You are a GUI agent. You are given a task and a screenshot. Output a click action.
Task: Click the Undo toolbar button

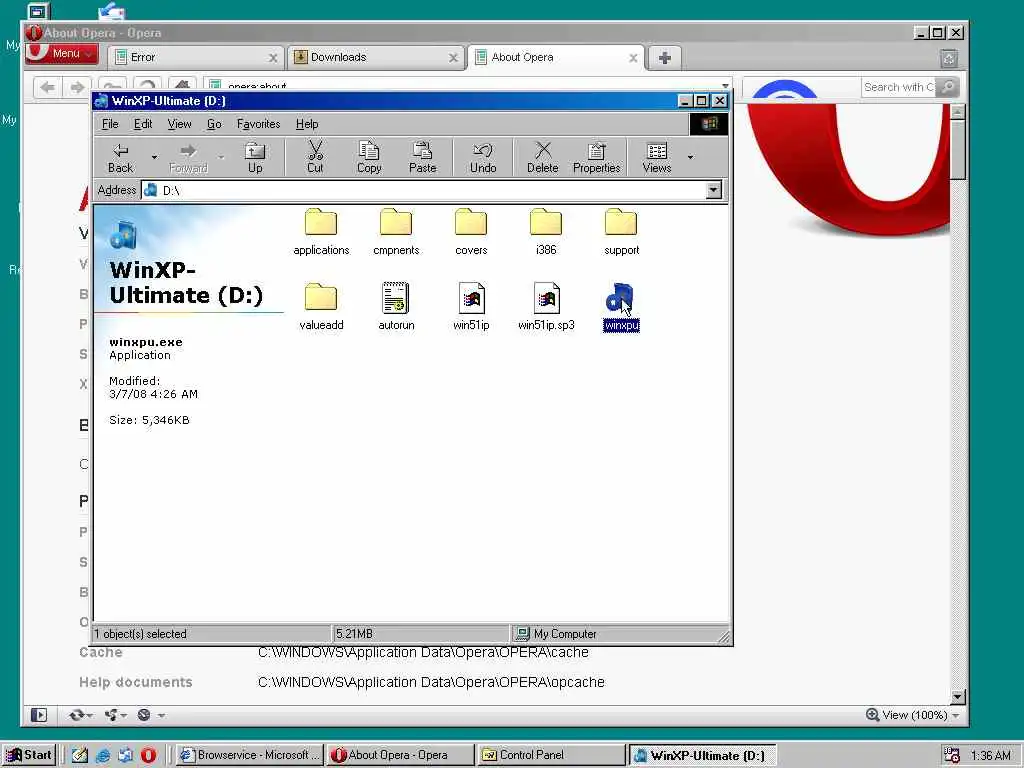point(483,157)
